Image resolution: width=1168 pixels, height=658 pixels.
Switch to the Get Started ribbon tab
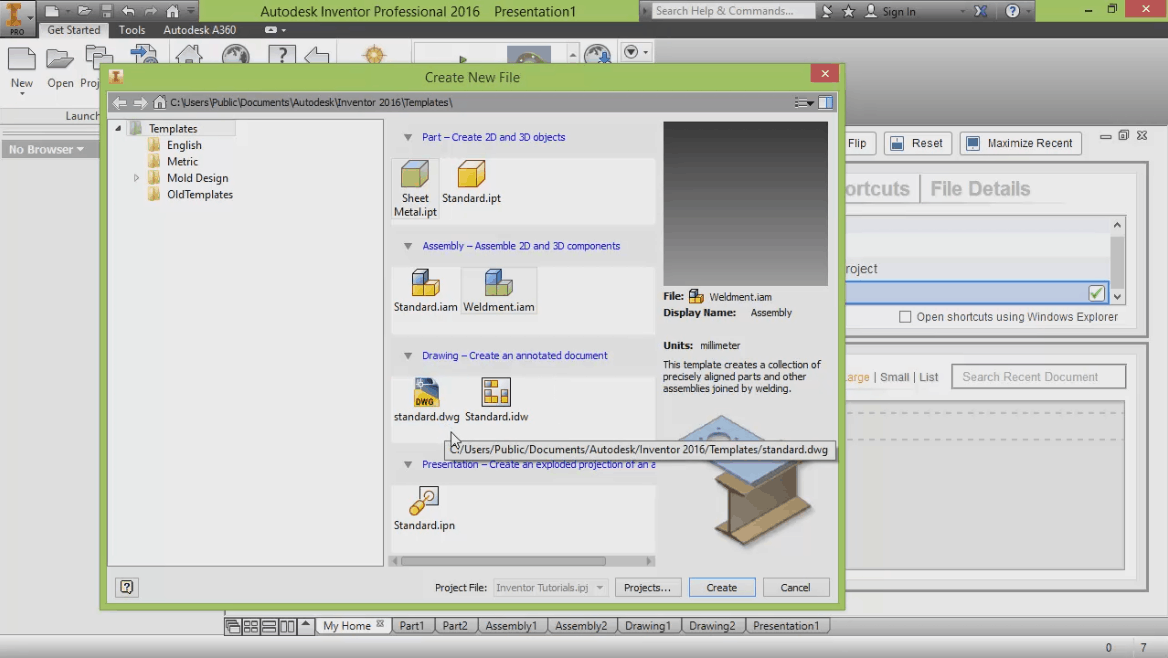coord(74,30)
